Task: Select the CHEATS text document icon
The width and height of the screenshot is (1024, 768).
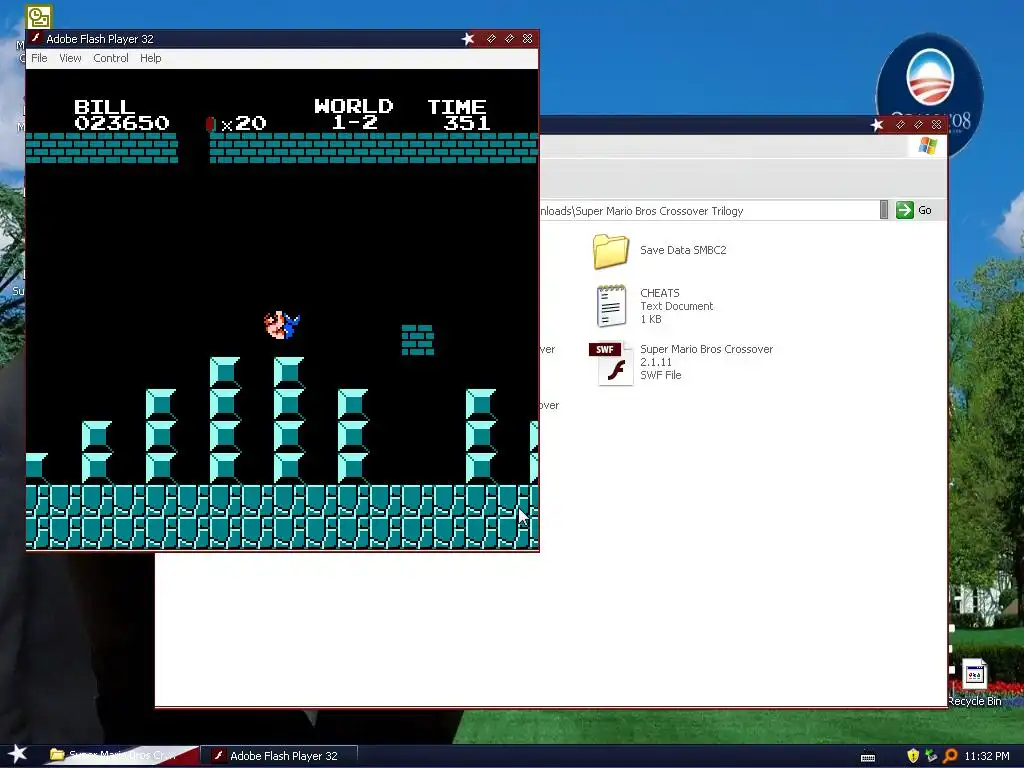Action: (x=611, y=306)
